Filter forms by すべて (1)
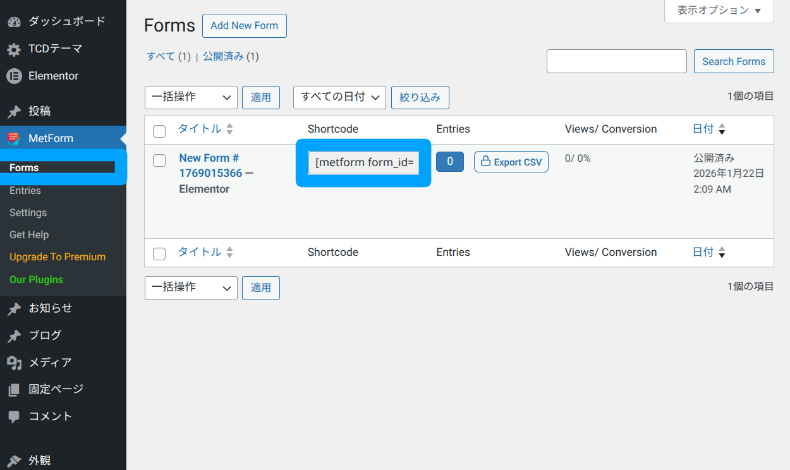The width and height of the screenshot is (790, 470). pos(169,56)
